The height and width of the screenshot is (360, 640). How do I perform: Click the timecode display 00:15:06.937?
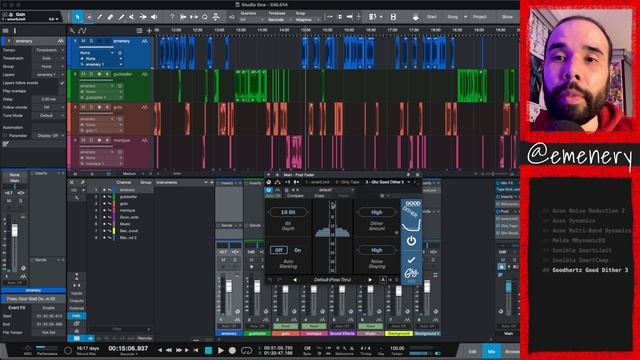point(128,349)
